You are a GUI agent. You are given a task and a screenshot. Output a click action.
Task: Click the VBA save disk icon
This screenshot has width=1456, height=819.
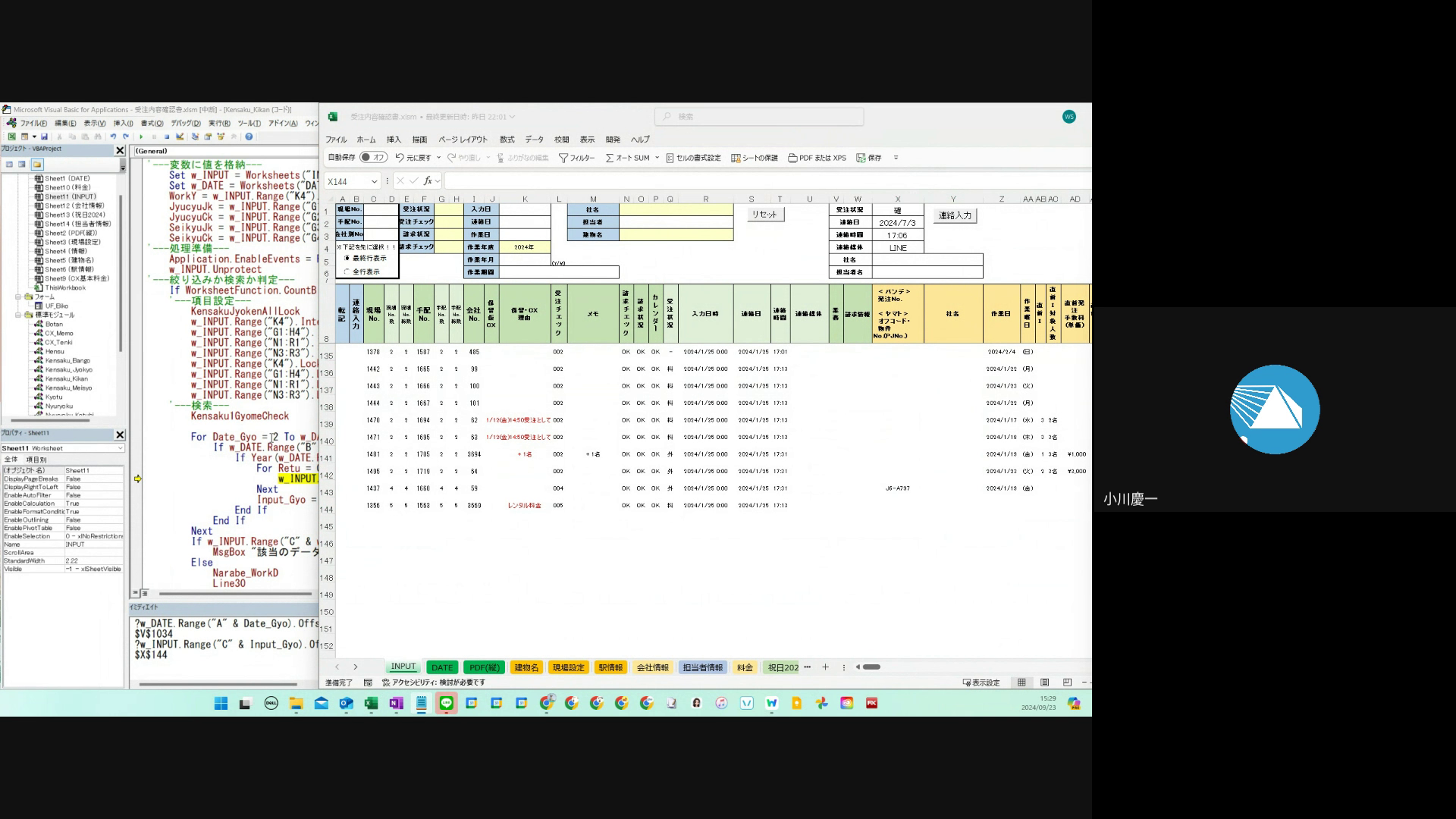click(44, 136)
